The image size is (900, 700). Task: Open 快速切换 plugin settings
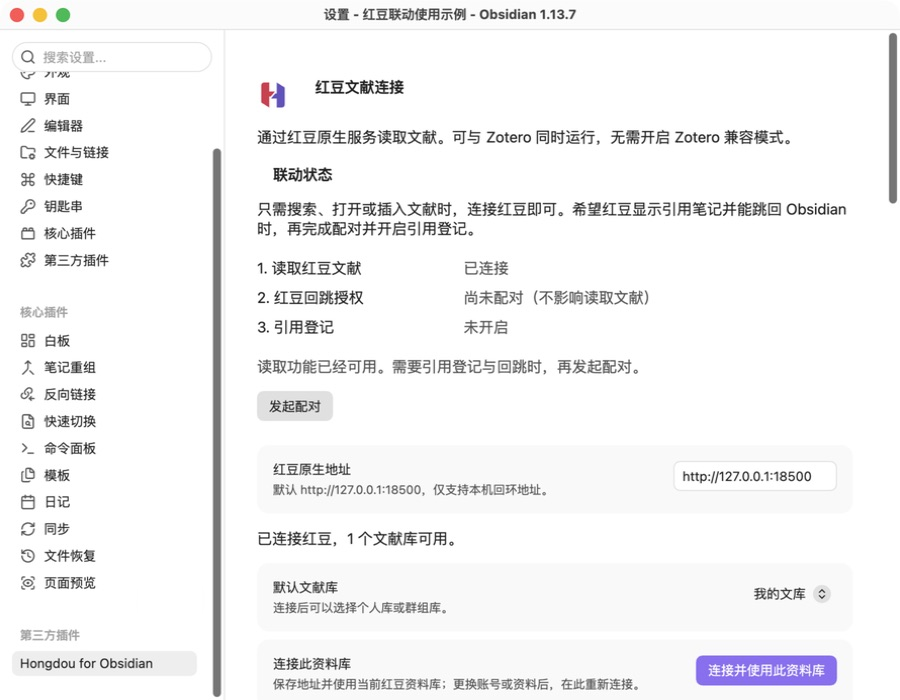[x=104, y=422]
